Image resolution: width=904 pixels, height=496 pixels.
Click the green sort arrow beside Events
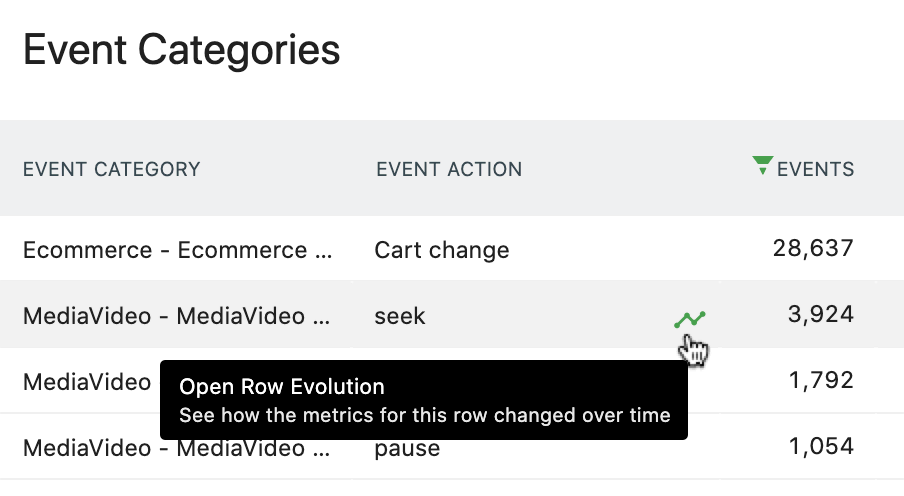point(762,166)
